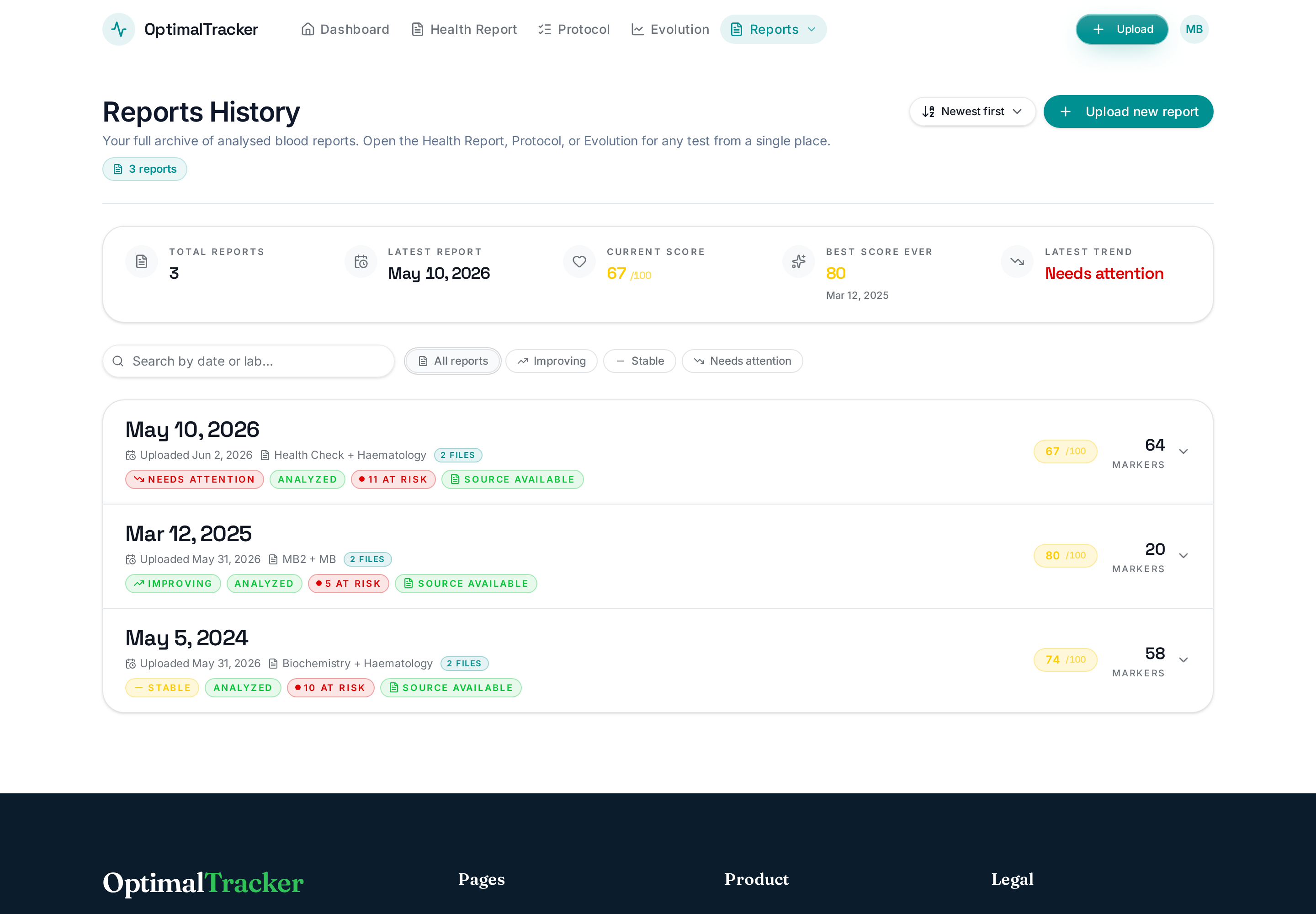Click the file icon beside MB2 + MB

[x=273, y=559]
